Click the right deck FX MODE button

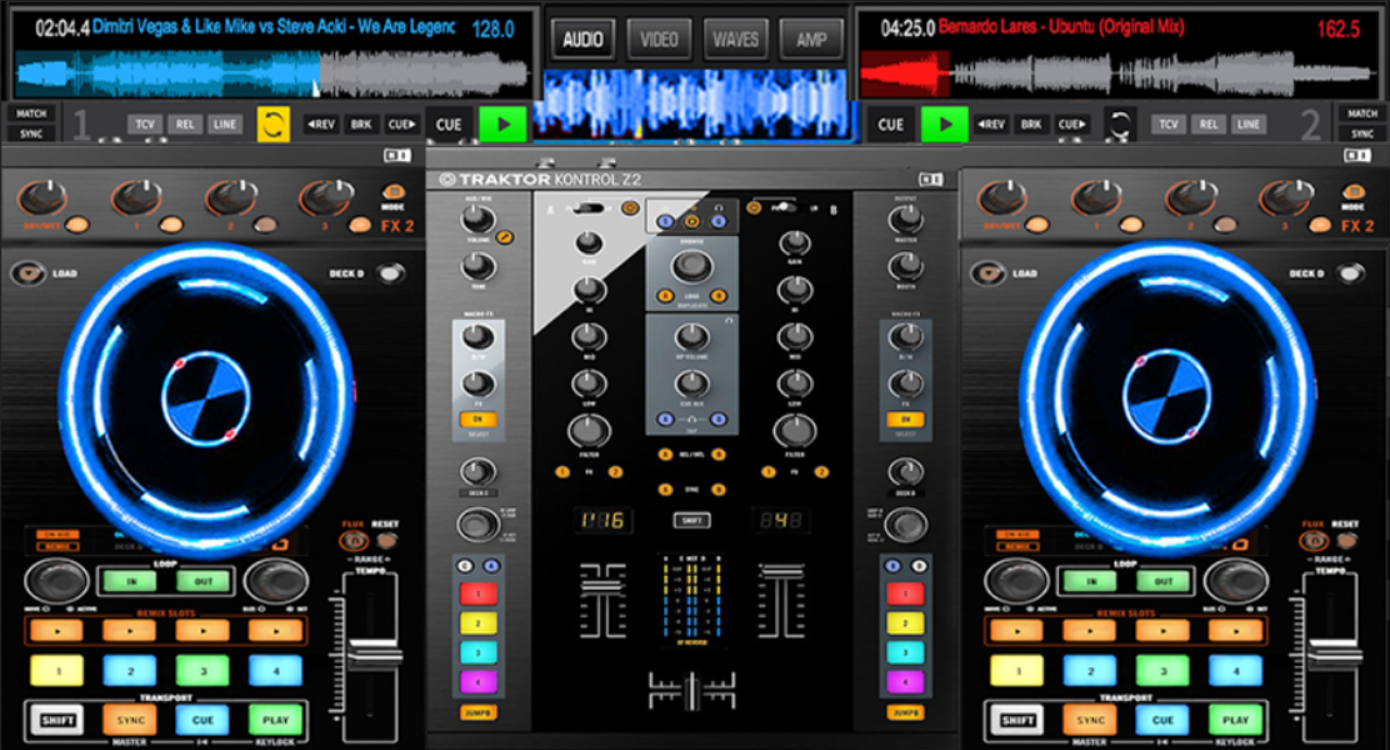click(1353, 192)
